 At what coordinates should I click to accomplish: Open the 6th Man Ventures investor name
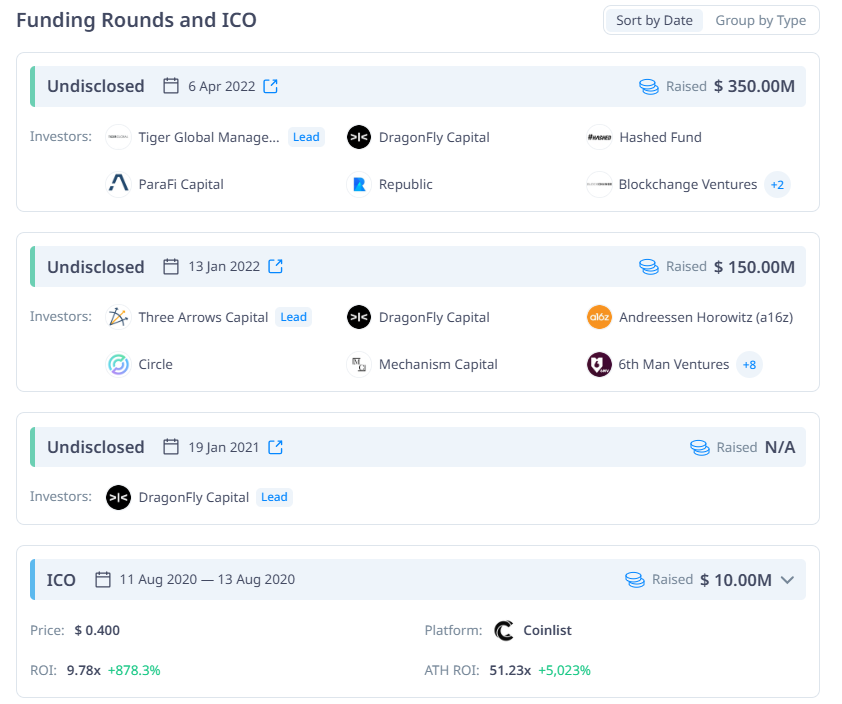click(674, 365)
